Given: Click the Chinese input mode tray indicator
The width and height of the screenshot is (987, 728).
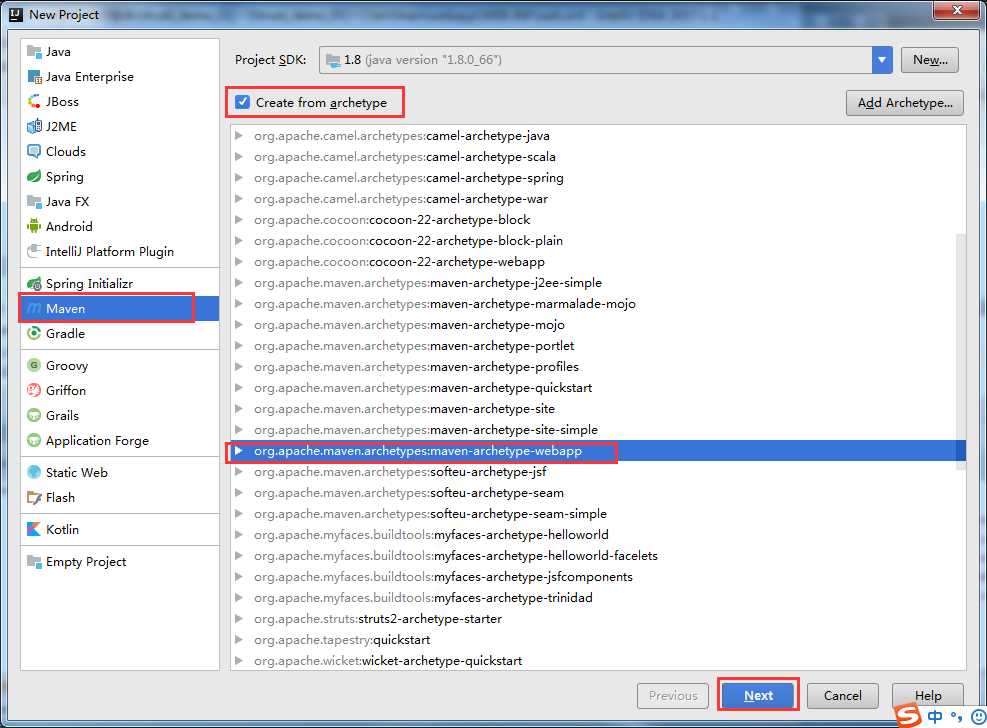Looking at the screenshot, I should (x=935, y=717).
